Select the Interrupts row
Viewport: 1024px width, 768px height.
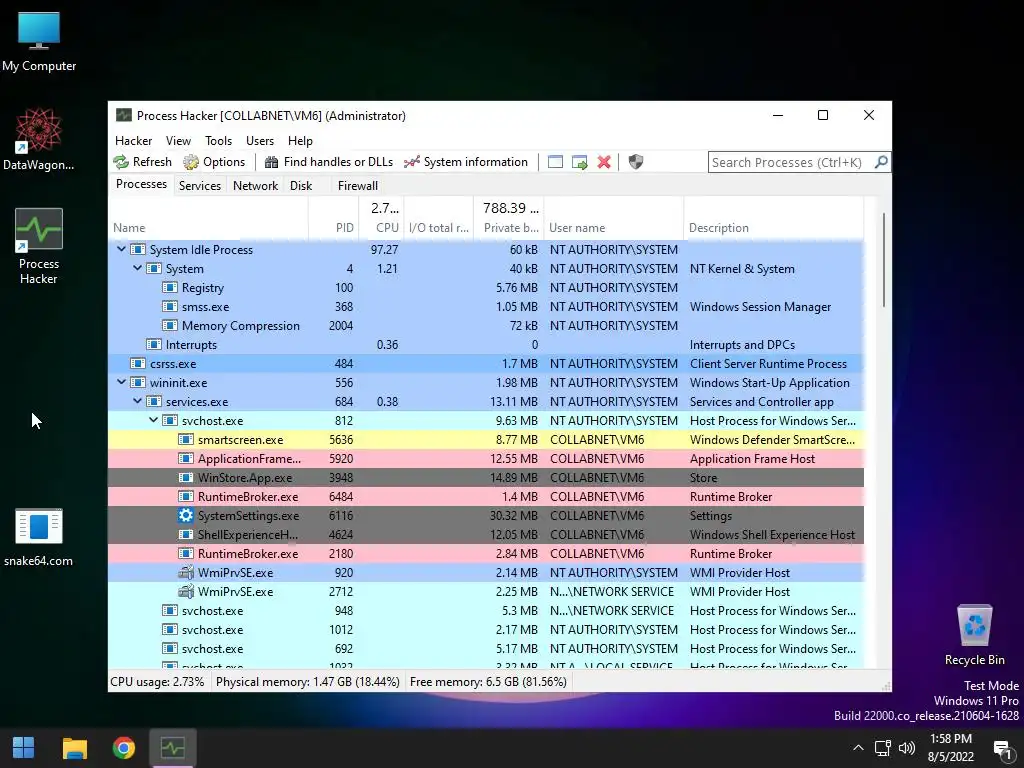pyautogui.click(x=486, y=344)
